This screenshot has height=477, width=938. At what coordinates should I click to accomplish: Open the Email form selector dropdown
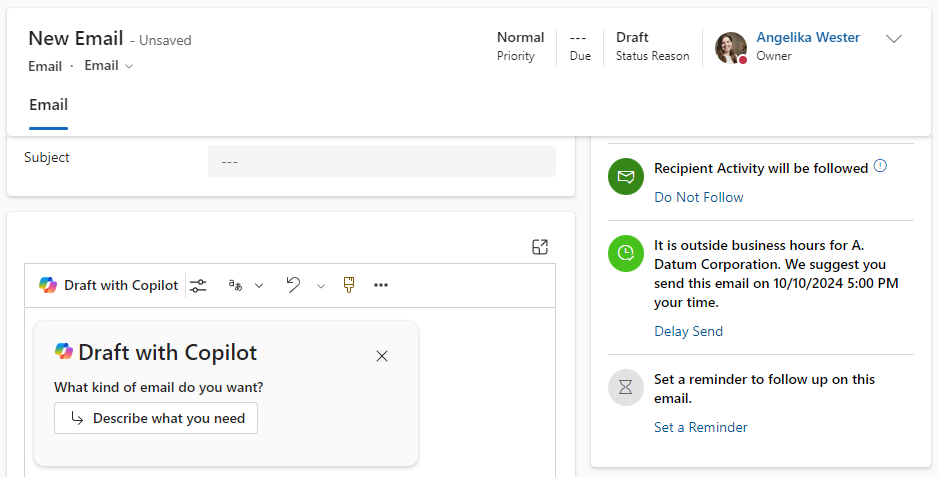tap(109, 66)
